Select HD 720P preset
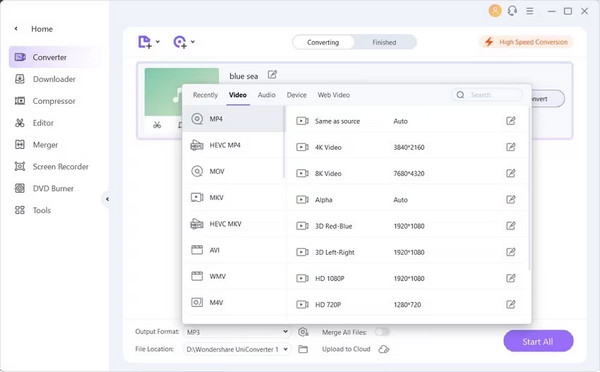 406,304
